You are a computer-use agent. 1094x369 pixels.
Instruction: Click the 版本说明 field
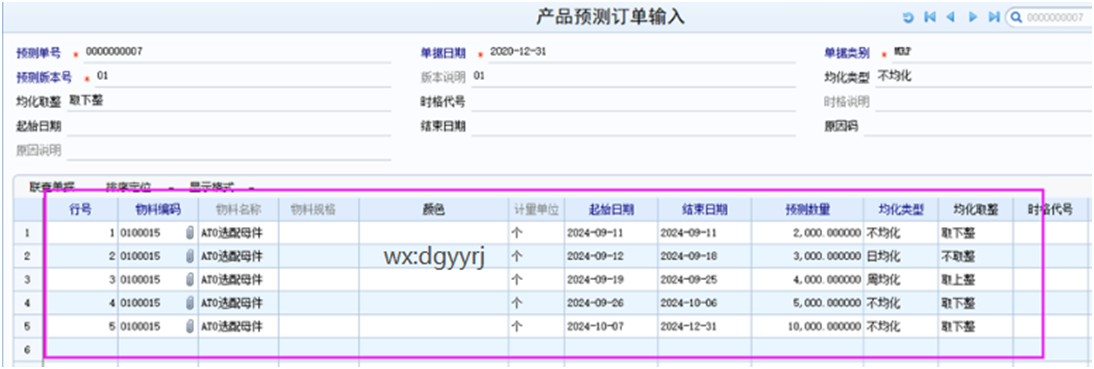(634, 77)
